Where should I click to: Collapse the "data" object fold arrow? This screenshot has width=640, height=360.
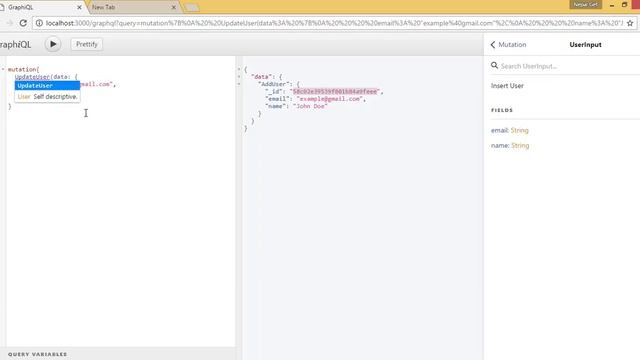pos(239,77)
